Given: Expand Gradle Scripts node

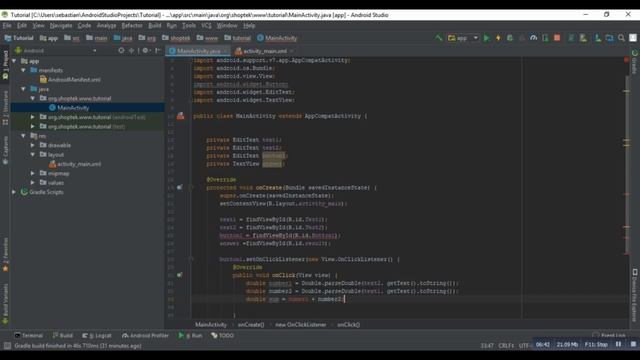Looking at the screenshot, I should tap(14, 192).
